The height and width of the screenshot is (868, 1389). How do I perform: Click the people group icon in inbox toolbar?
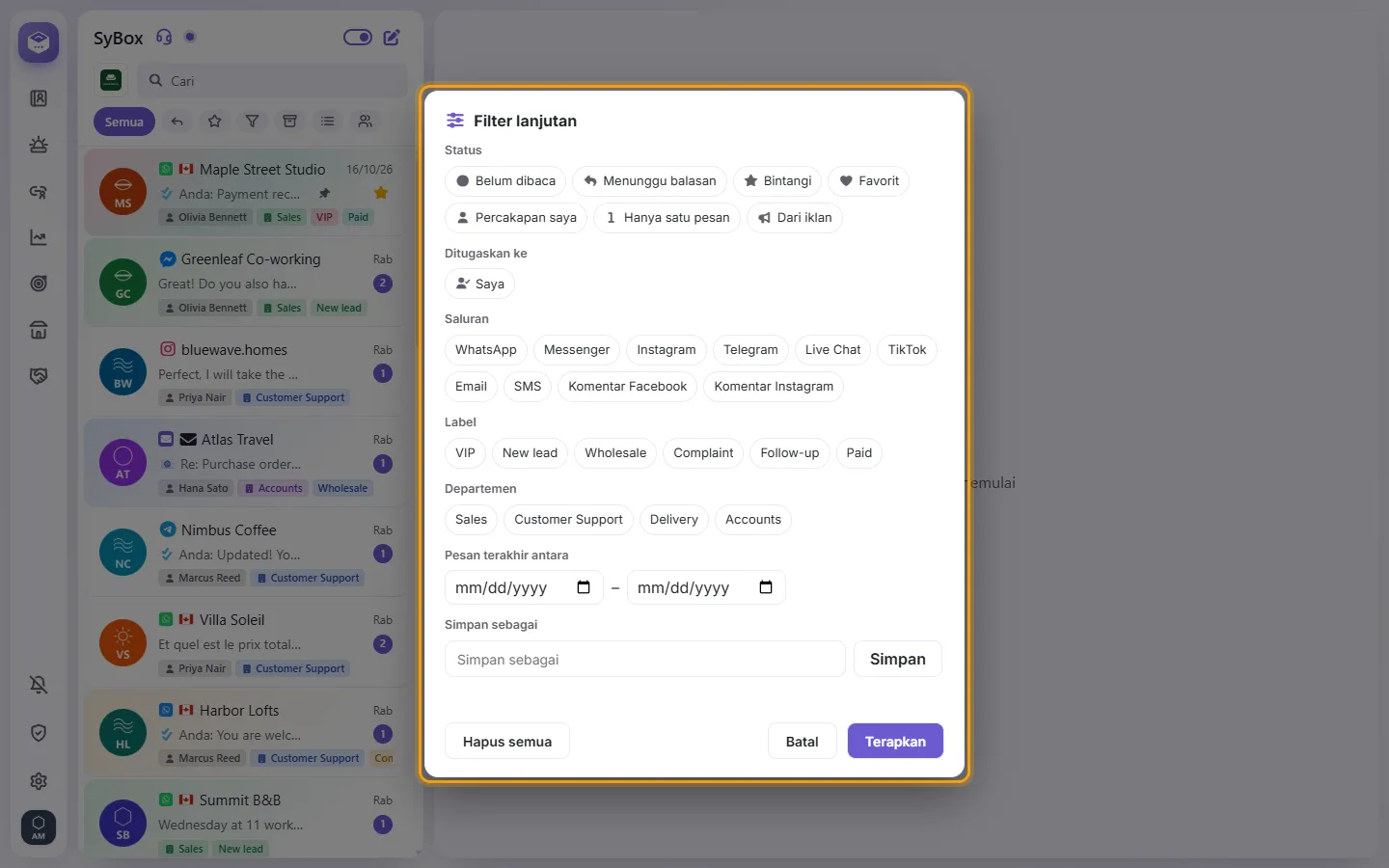pos(366,122)
